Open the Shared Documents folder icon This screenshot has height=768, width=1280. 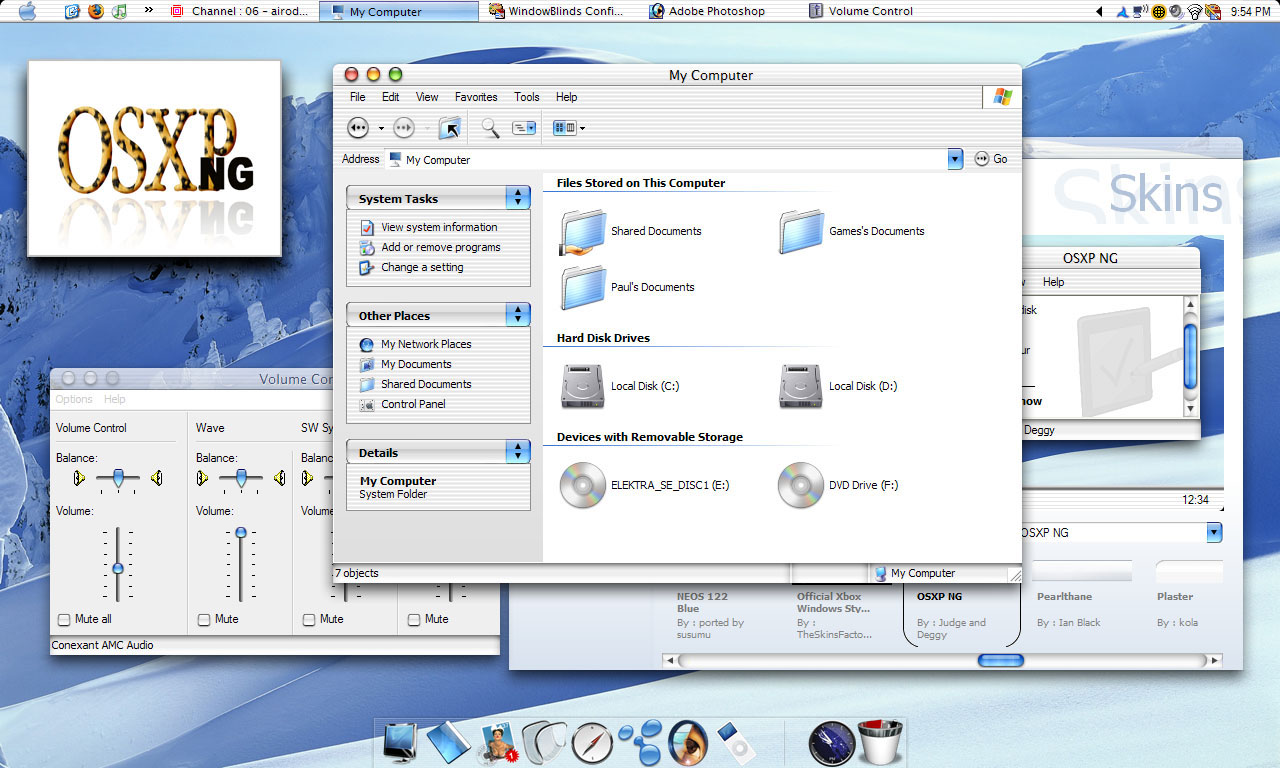tap(583, 232)
